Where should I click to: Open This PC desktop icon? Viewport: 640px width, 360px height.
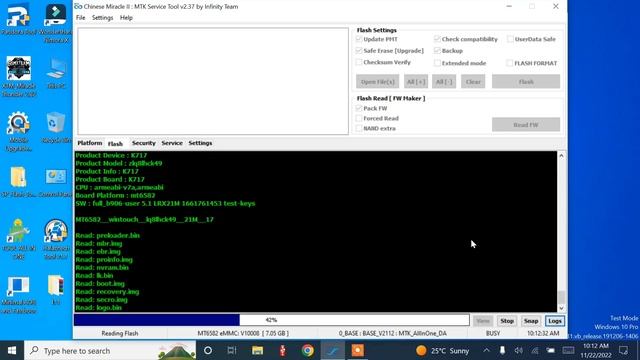coord(56,73)
